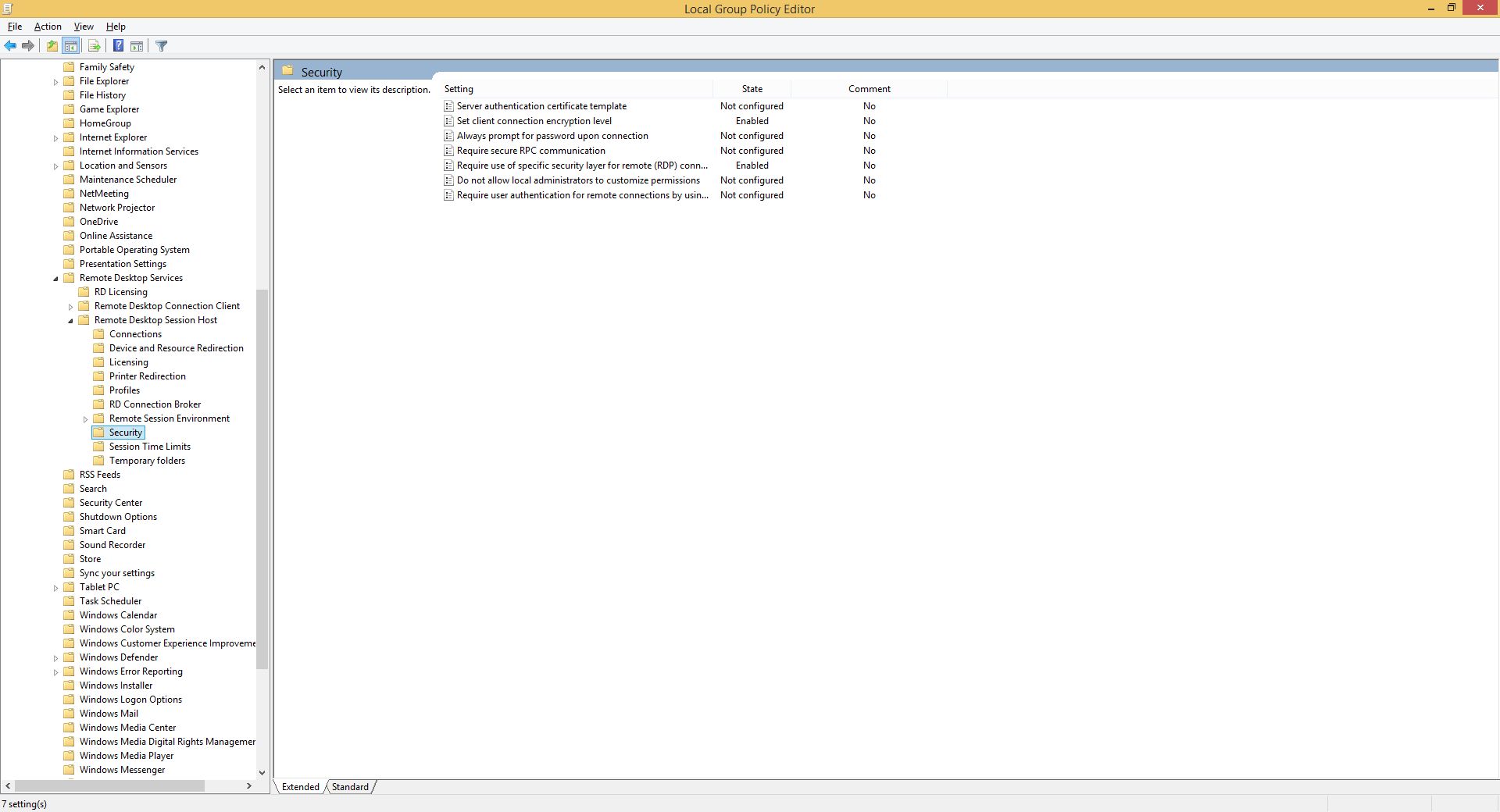Sort list by the Setting column header

click(x=577, y=89)
